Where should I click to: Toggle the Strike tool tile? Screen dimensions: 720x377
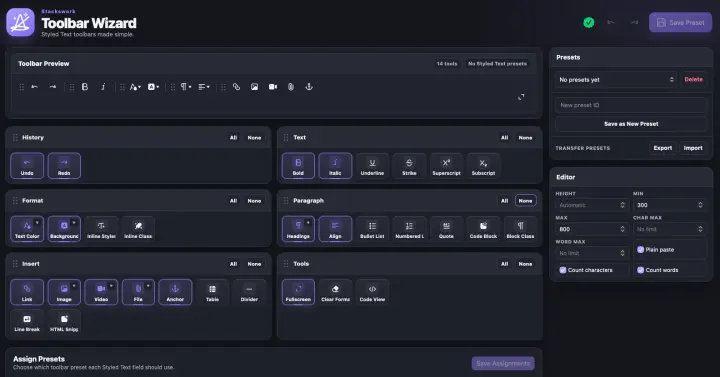409,166
